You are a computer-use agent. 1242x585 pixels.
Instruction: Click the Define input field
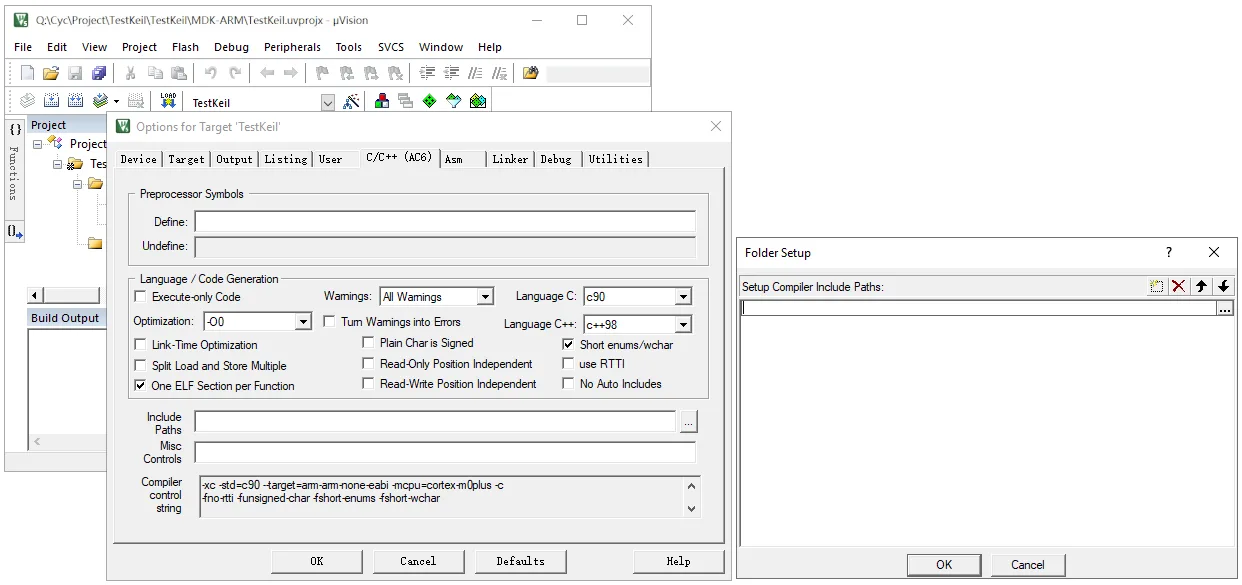pos(445,222)
